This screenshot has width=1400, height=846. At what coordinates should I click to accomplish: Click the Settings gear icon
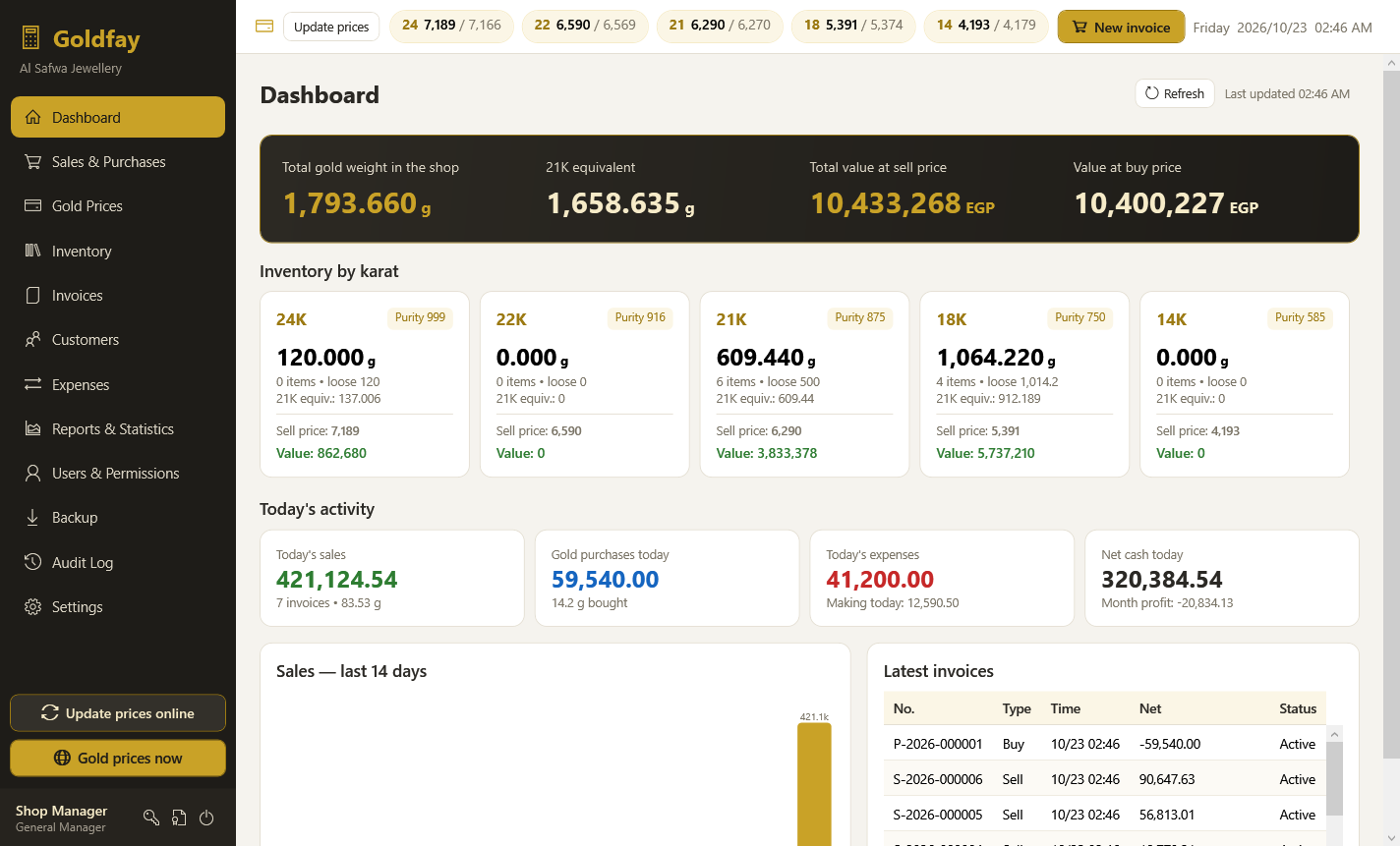pos(33,607)
